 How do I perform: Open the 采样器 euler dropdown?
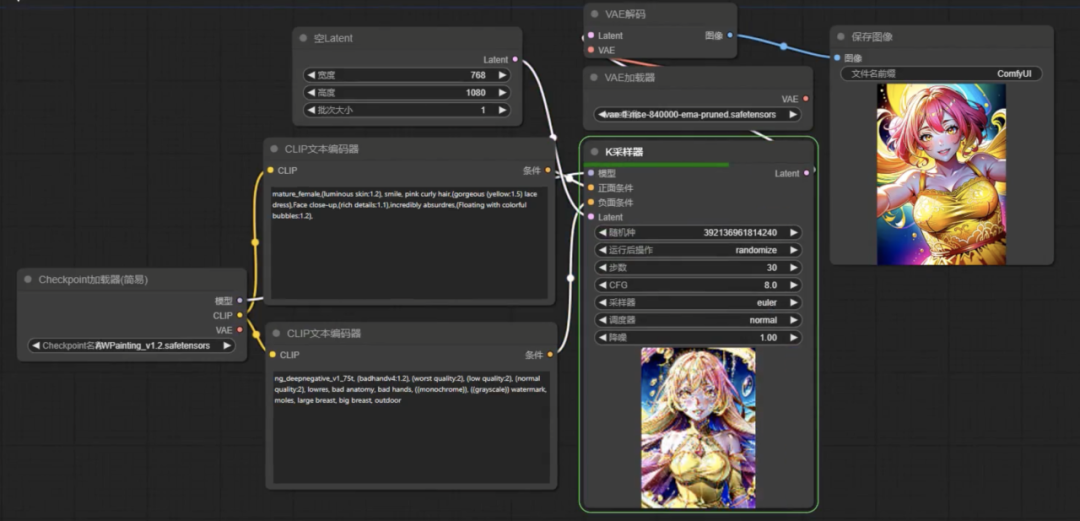[698, 303]
